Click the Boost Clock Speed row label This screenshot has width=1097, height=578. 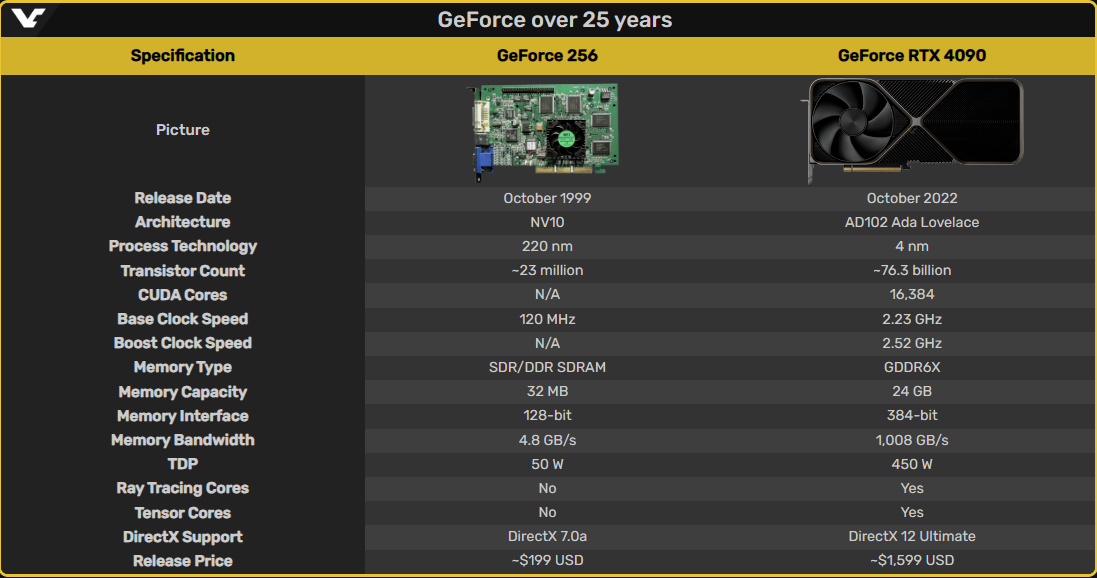(183, 343)
